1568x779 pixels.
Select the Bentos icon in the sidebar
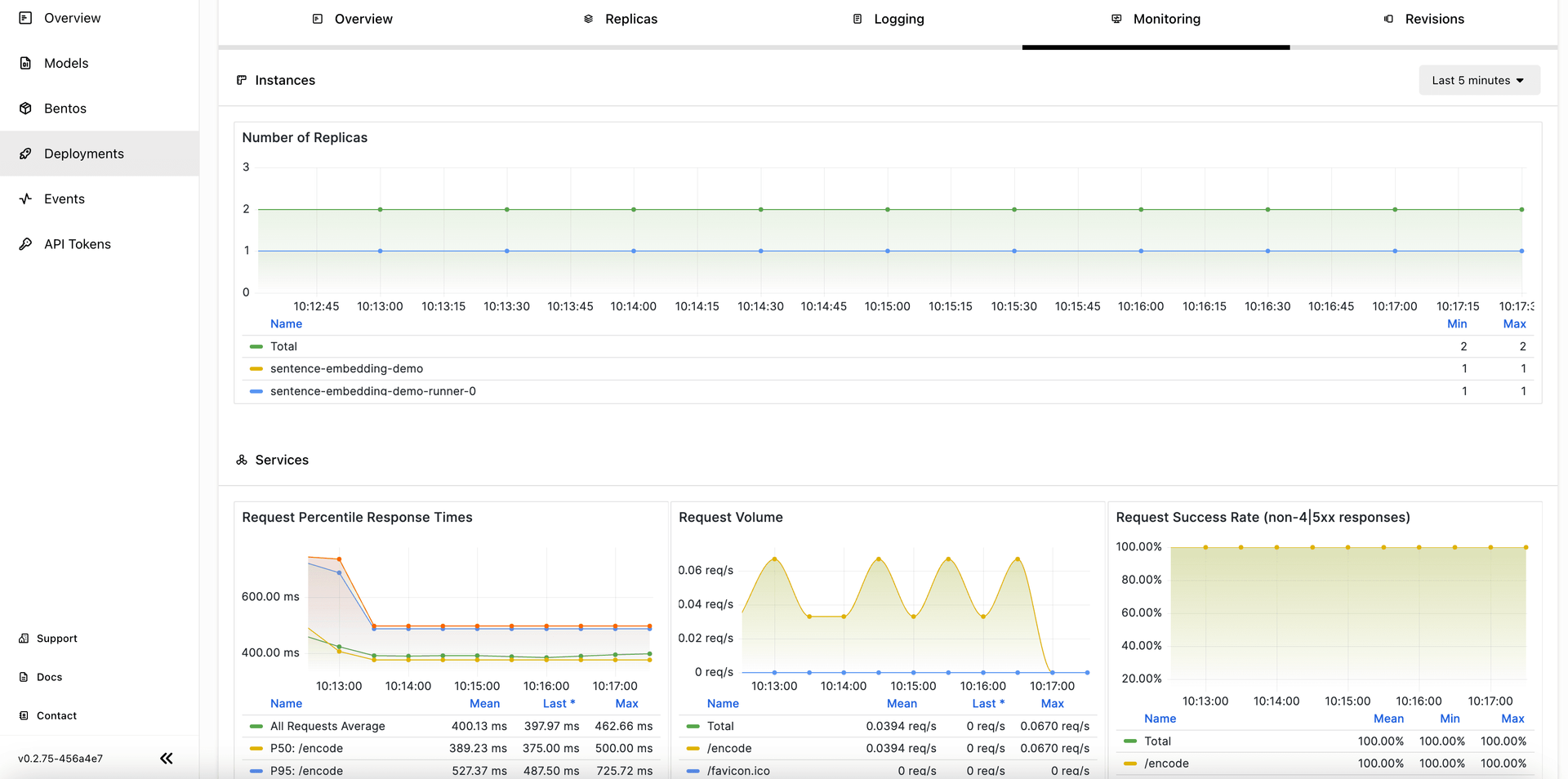pos(25,108)
